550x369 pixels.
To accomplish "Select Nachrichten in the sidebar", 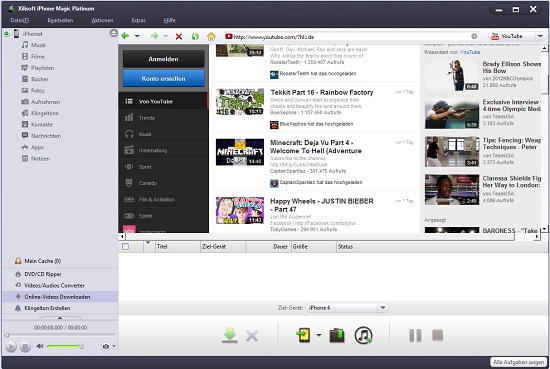I will [x=46, y=136].
